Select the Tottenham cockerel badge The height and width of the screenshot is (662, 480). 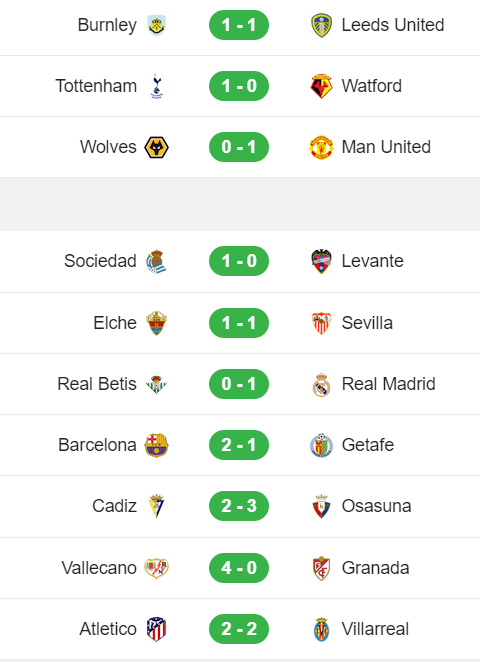point(156,86)
